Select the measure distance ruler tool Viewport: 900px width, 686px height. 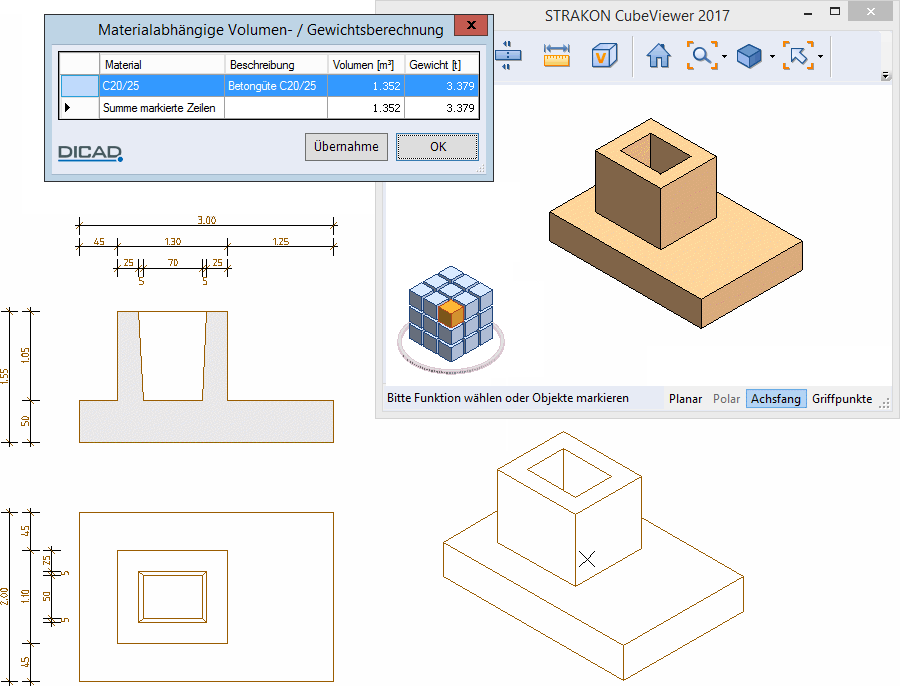tap(556, 56)
